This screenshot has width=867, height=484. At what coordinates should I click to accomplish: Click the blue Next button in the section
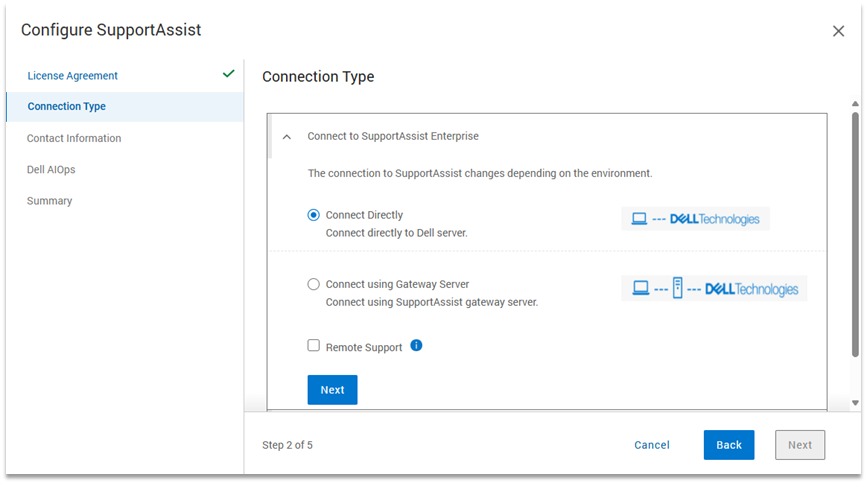click(332, 390)
